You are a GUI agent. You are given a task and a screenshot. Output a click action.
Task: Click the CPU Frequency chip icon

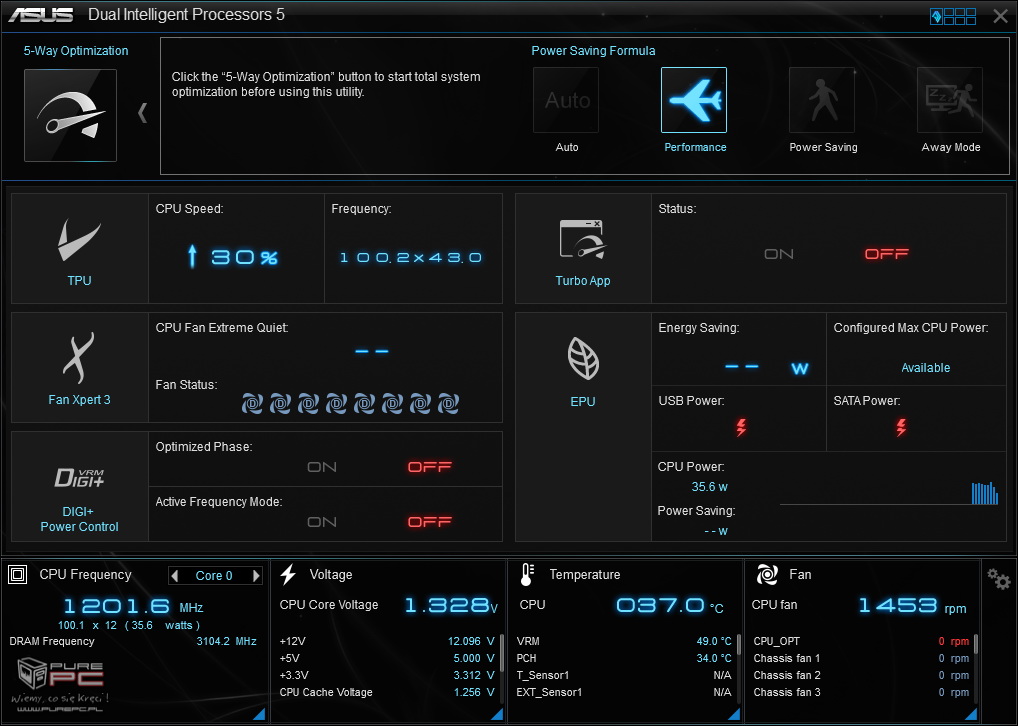[18, 574]
